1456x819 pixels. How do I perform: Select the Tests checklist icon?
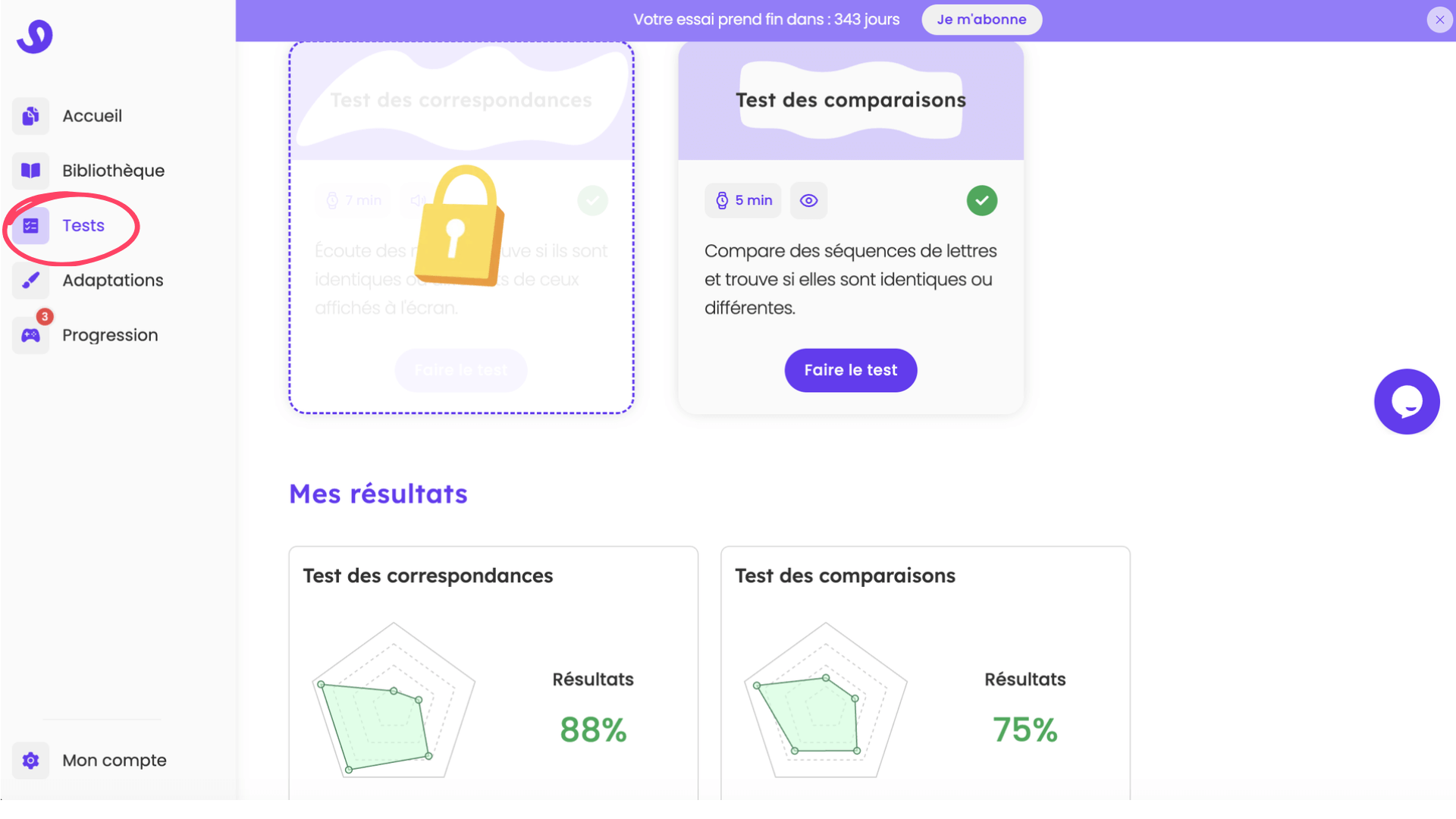click(x=30, y=226)
